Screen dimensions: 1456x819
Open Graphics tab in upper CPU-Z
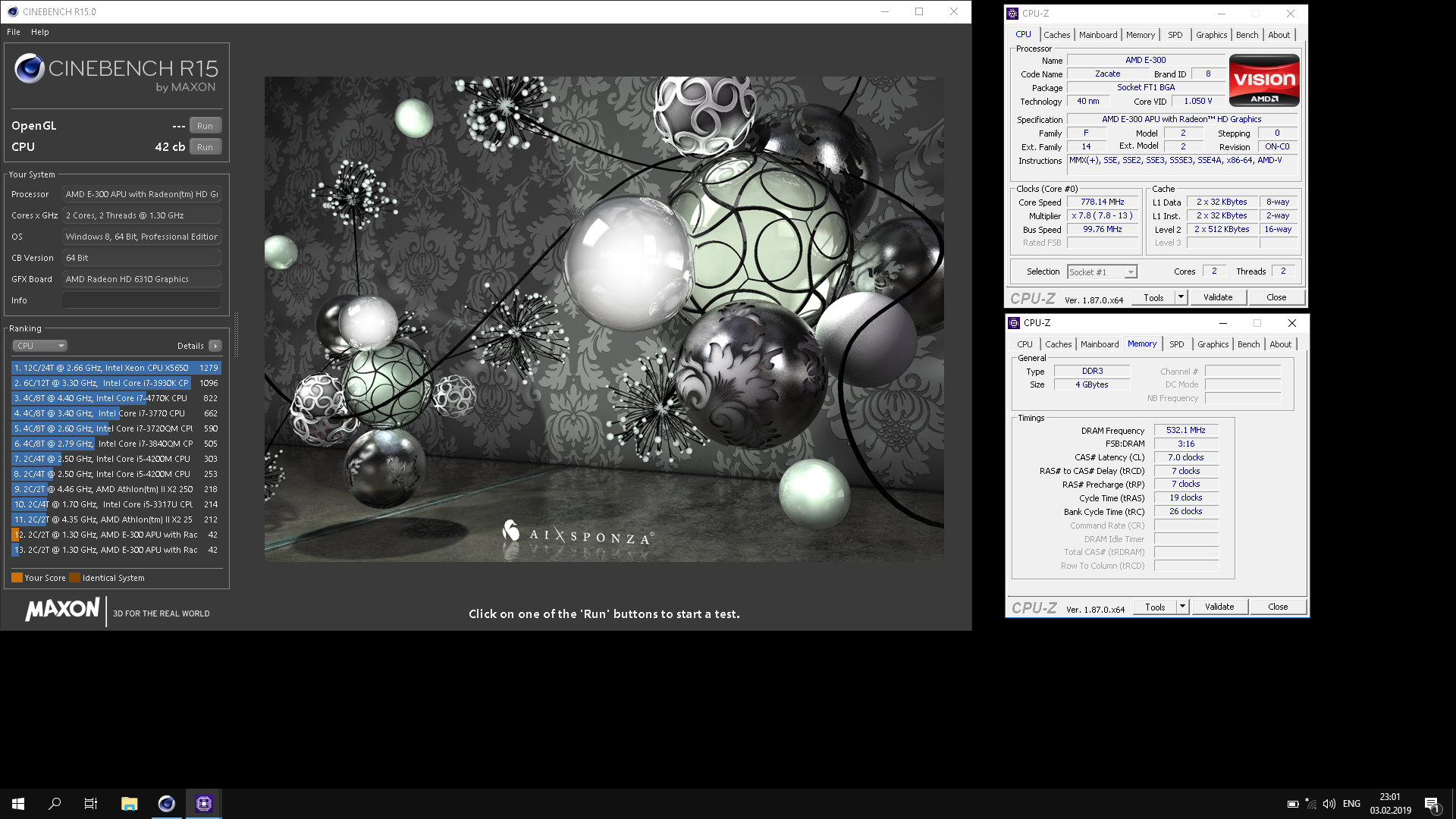1211,35
